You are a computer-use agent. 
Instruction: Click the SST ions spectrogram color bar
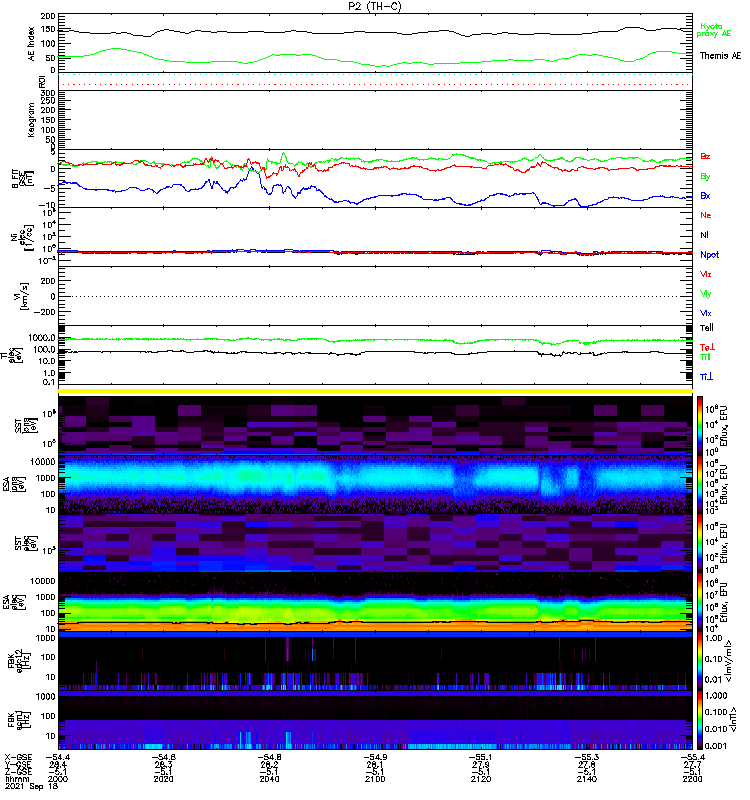(x=700, y=425)
